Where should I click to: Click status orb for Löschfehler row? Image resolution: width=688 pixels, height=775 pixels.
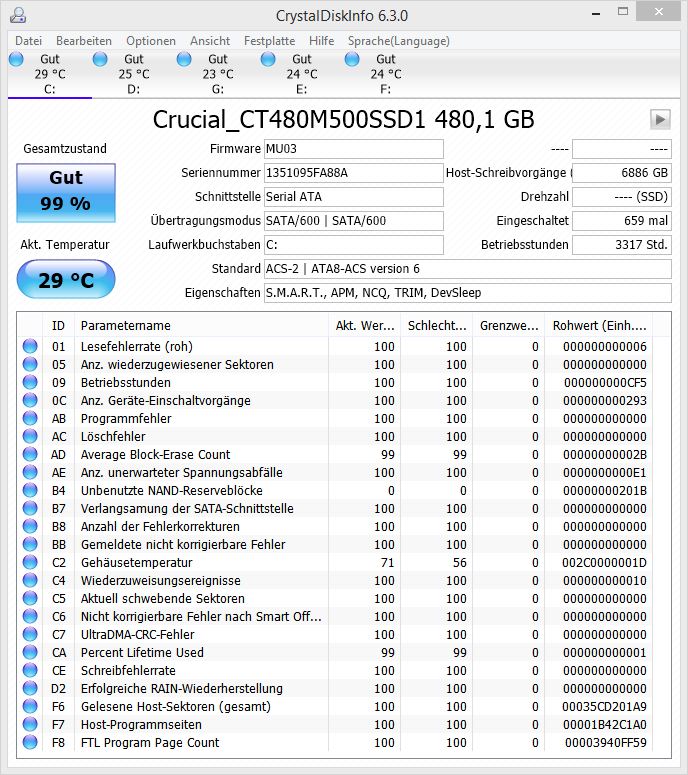pyautogui.click(x=30, y=436)
